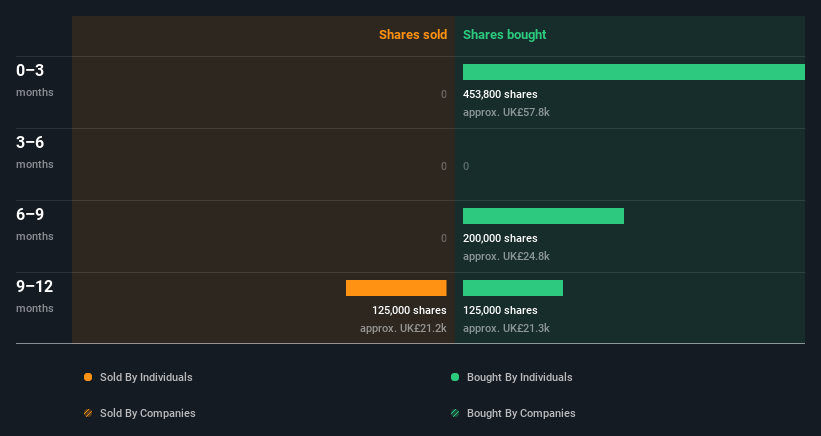Click the 6–9 months row label

click(x=35, y=224)
